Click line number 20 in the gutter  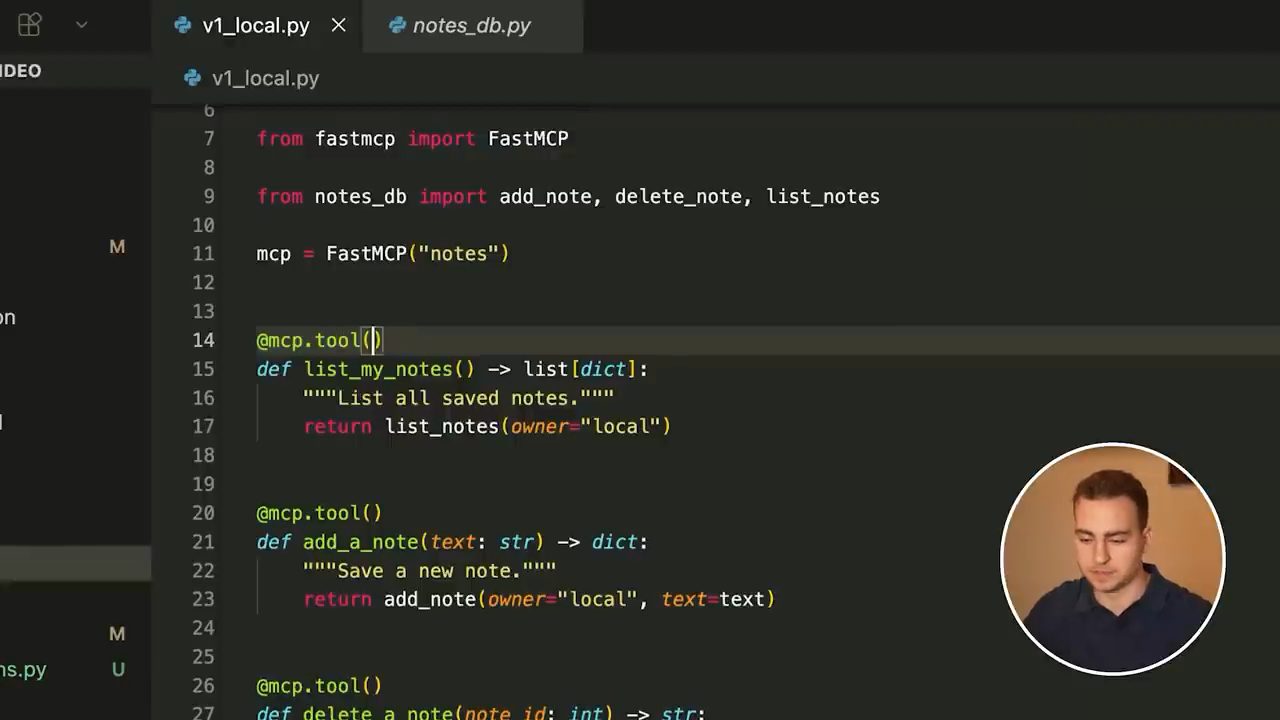[203, 513]
